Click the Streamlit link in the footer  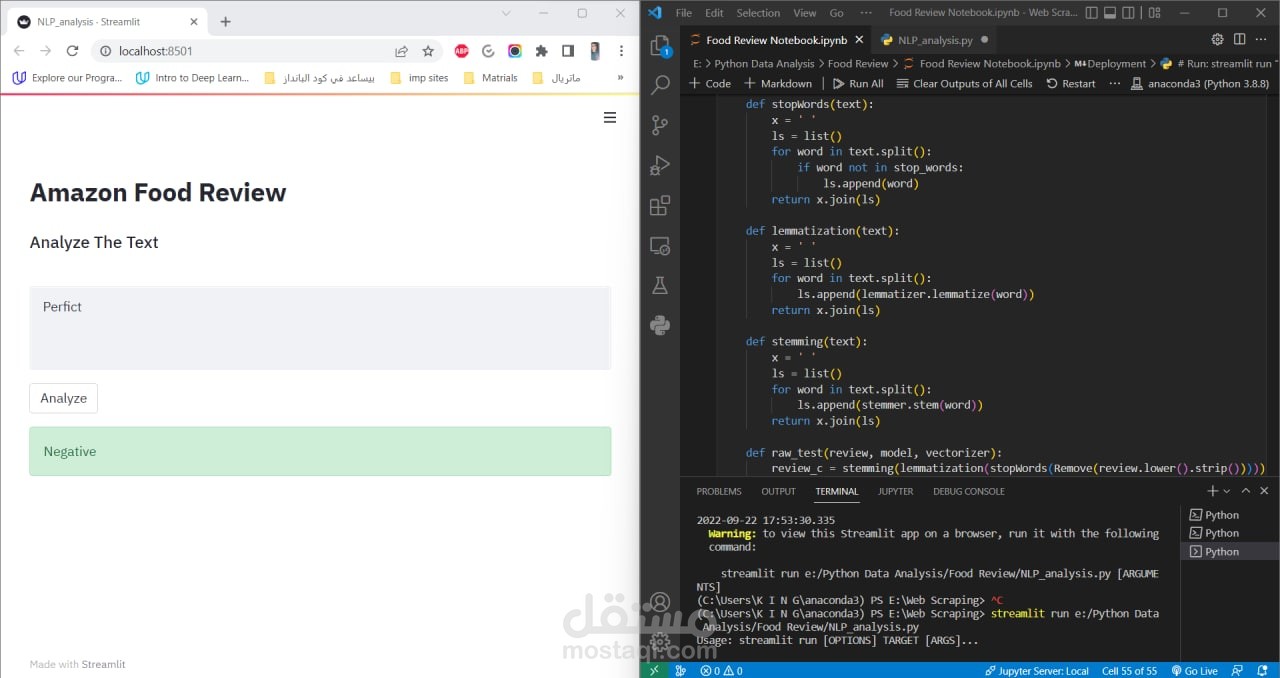(103, 664)
